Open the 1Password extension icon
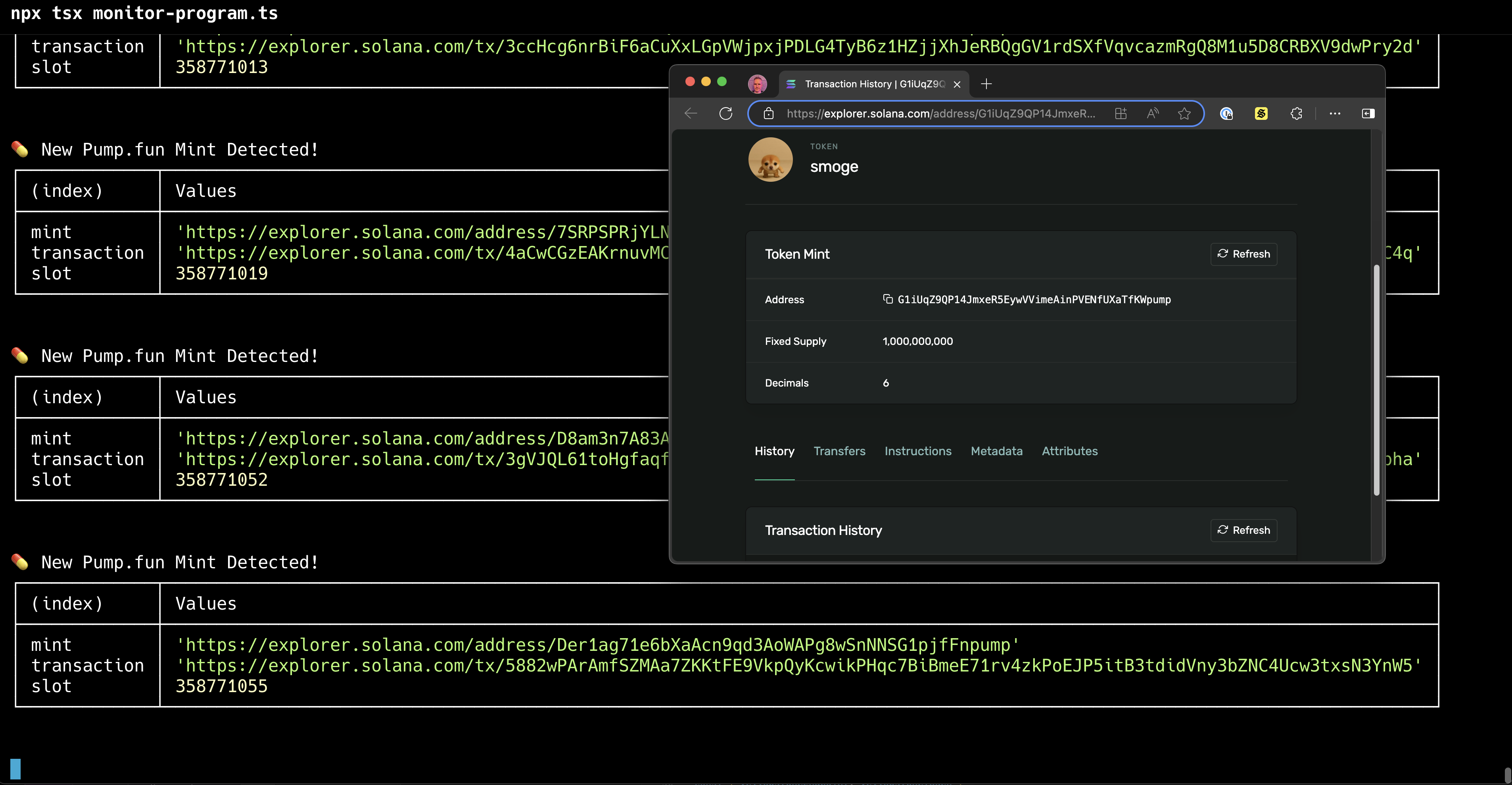 pos(1226,114)
